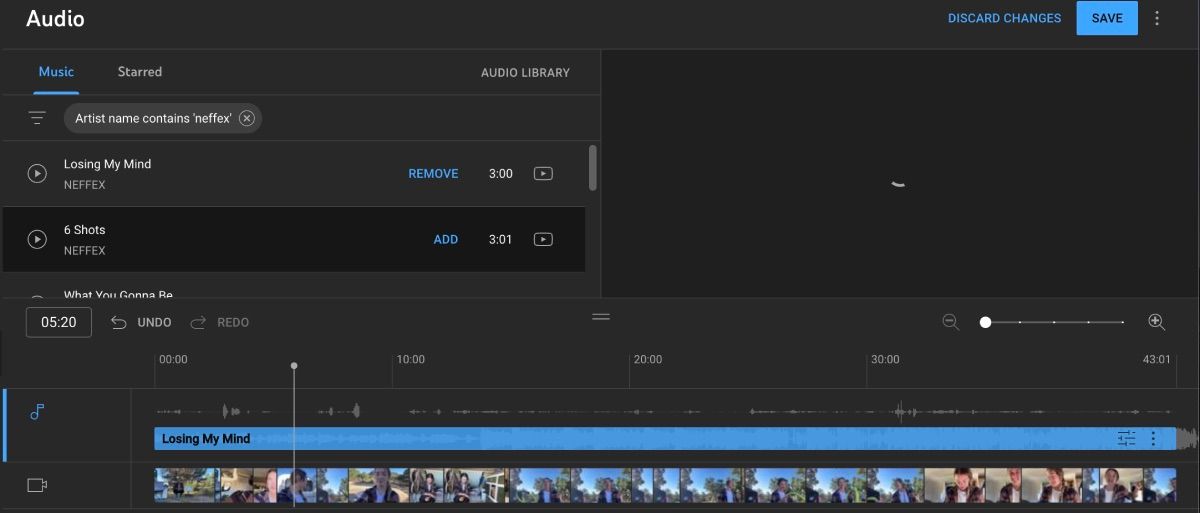The height and width of the screenshot is (513, 1200).
Task: Open Losing My Mind clip options menu
Action: click(1153, 438)
